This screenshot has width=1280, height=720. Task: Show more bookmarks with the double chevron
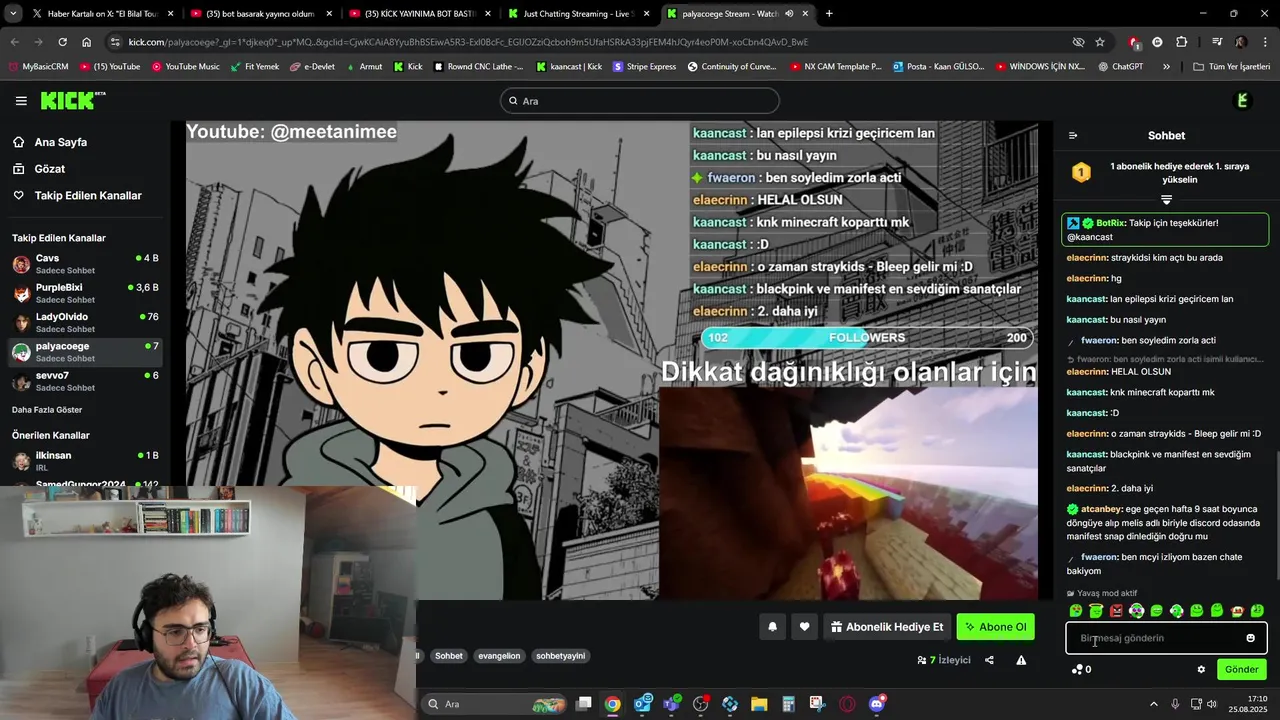click(1166, 67)
